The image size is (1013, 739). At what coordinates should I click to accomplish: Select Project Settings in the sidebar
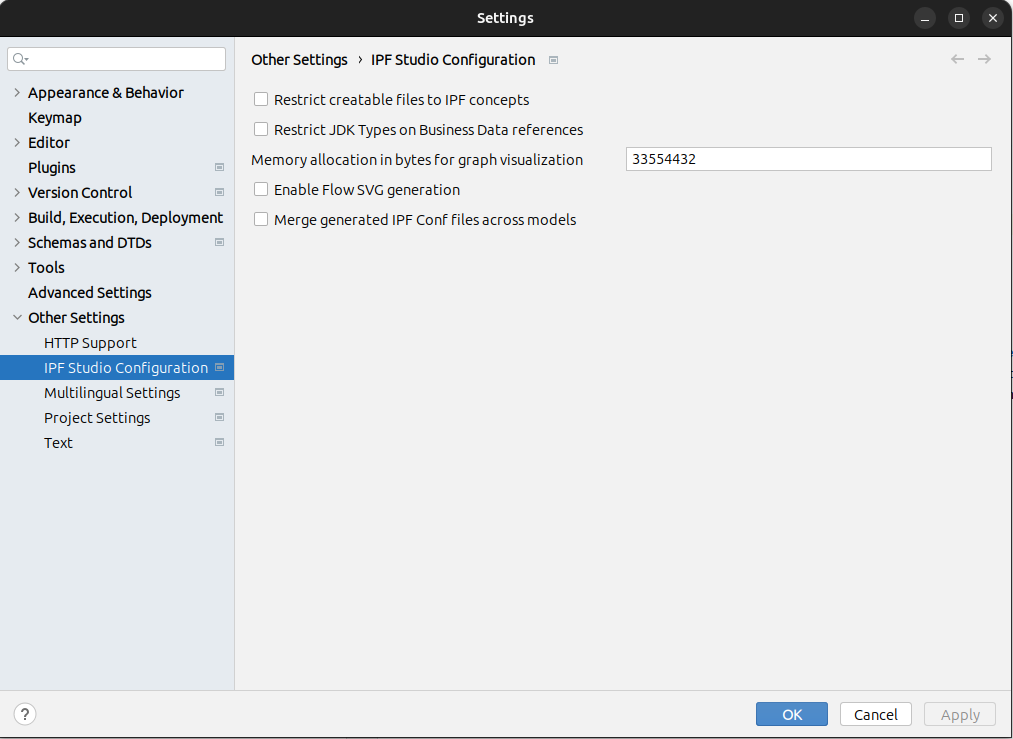[96, 417]
